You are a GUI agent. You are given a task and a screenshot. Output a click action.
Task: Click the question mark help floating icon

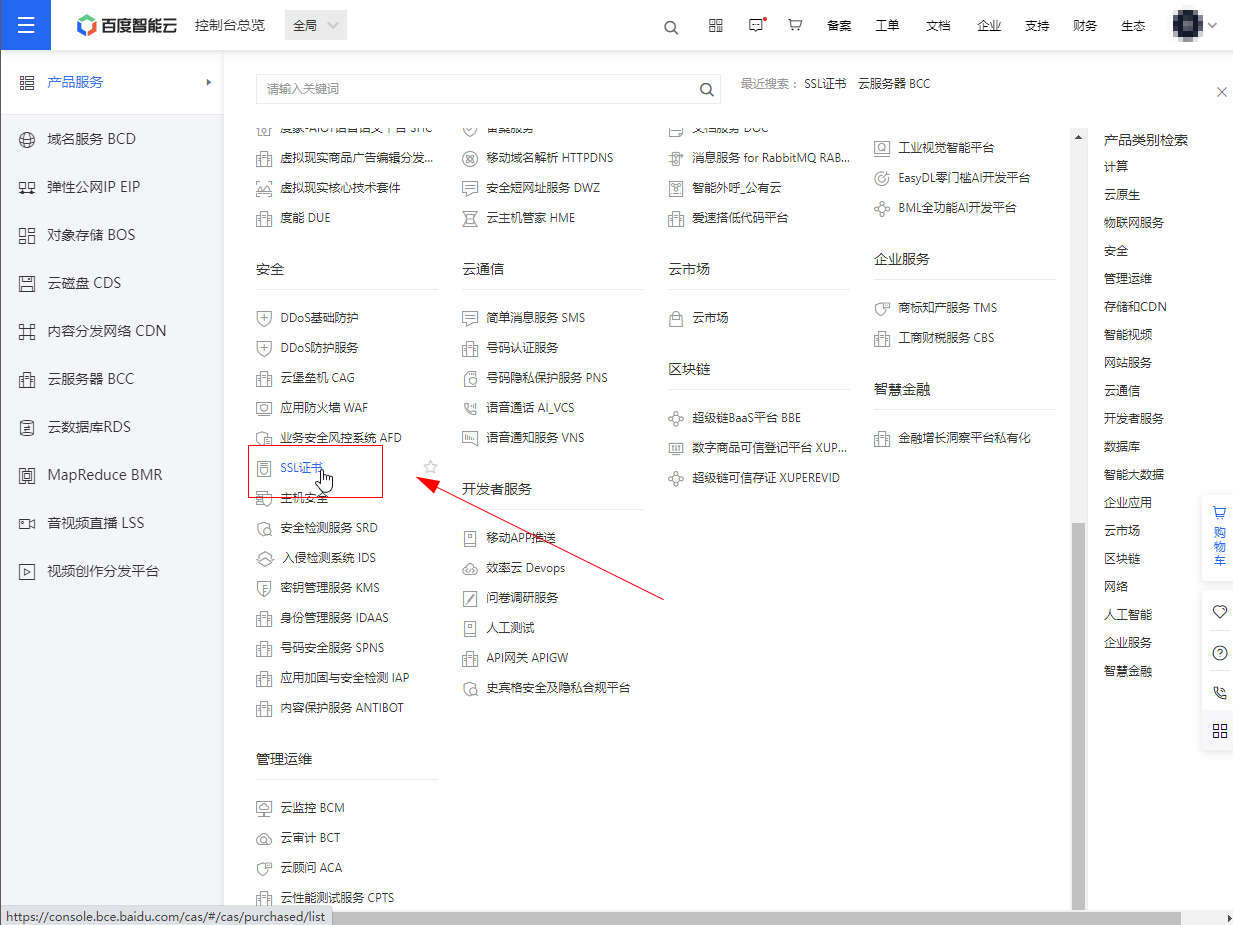pyautogui.click(x=1219, y=652)
